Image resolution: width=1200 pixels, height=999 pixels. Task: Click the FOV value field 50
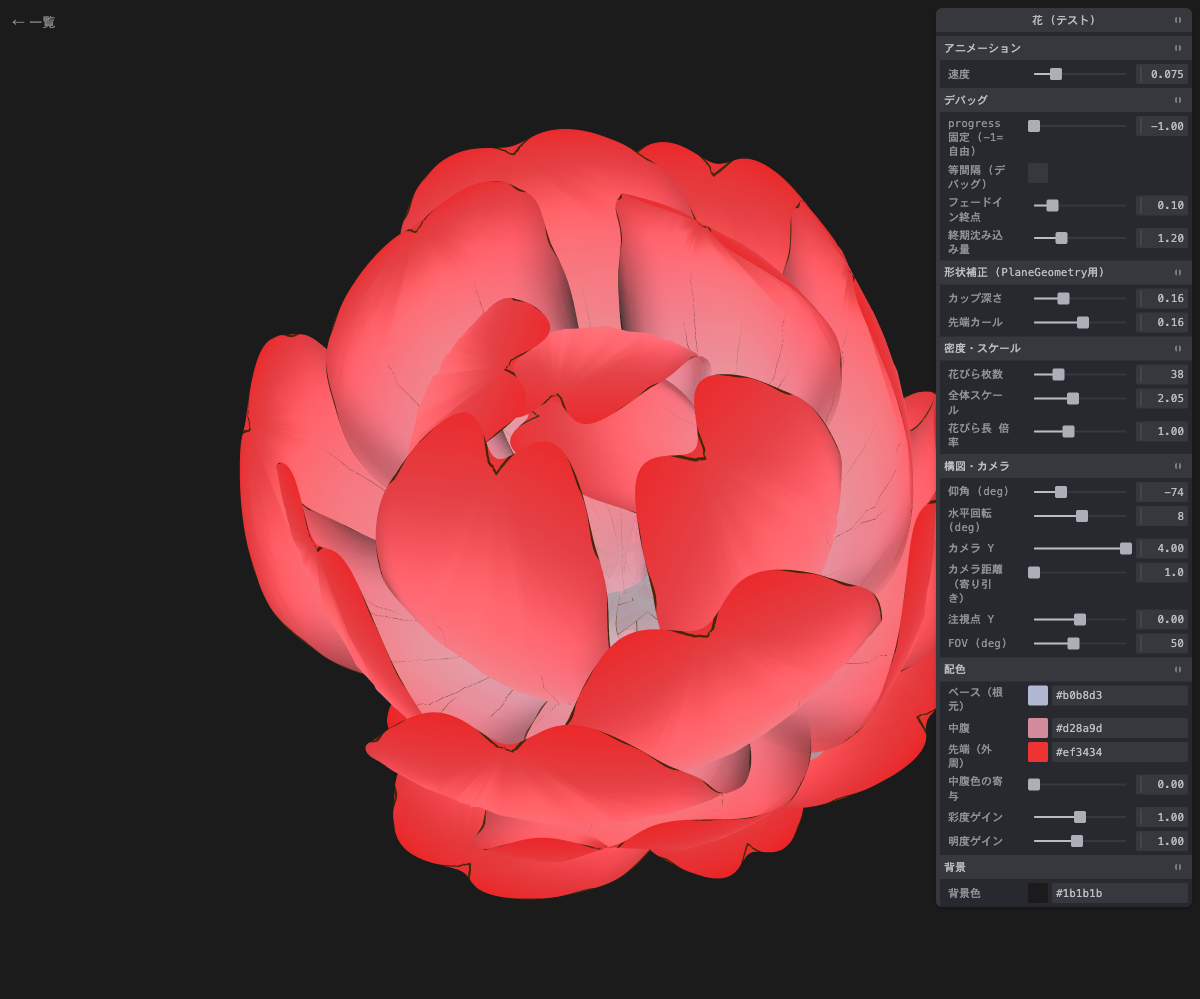coord(1162,643)
